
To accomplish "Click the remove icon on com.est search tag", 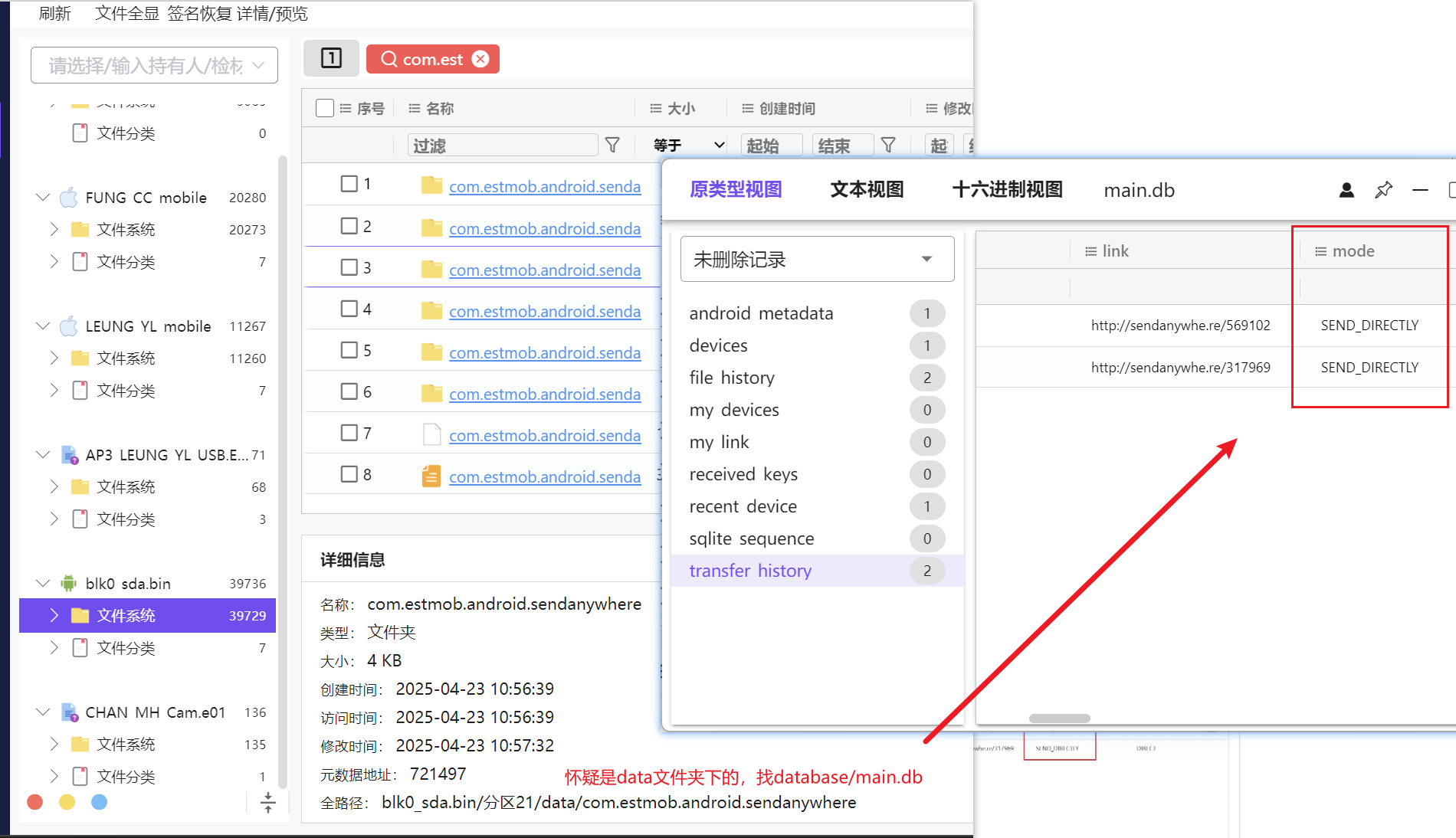I will click(x=480, y=59).
